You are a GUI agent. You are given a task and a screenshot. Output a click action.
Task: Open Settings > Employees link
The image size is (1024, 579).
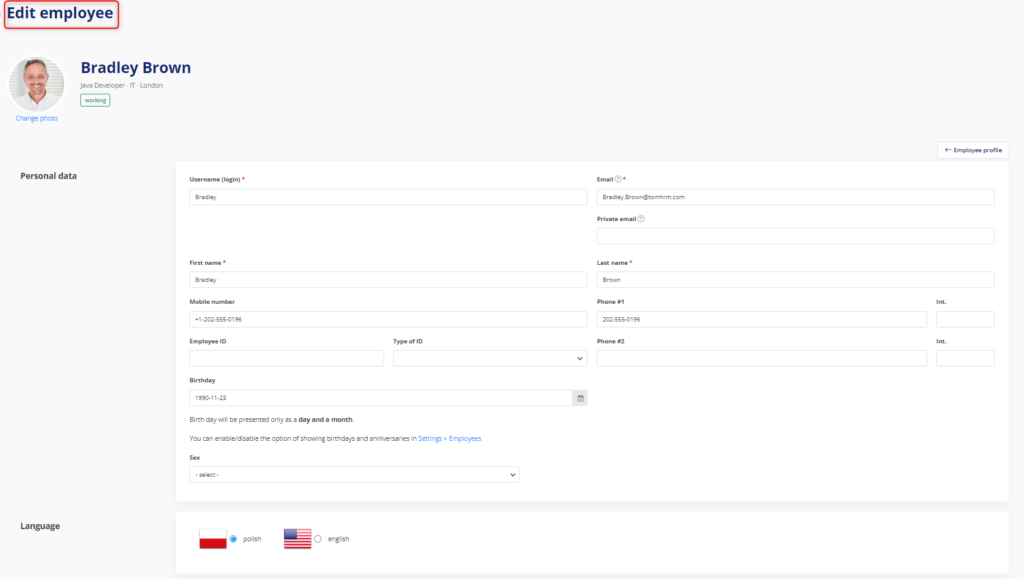[x=450, y=438]
